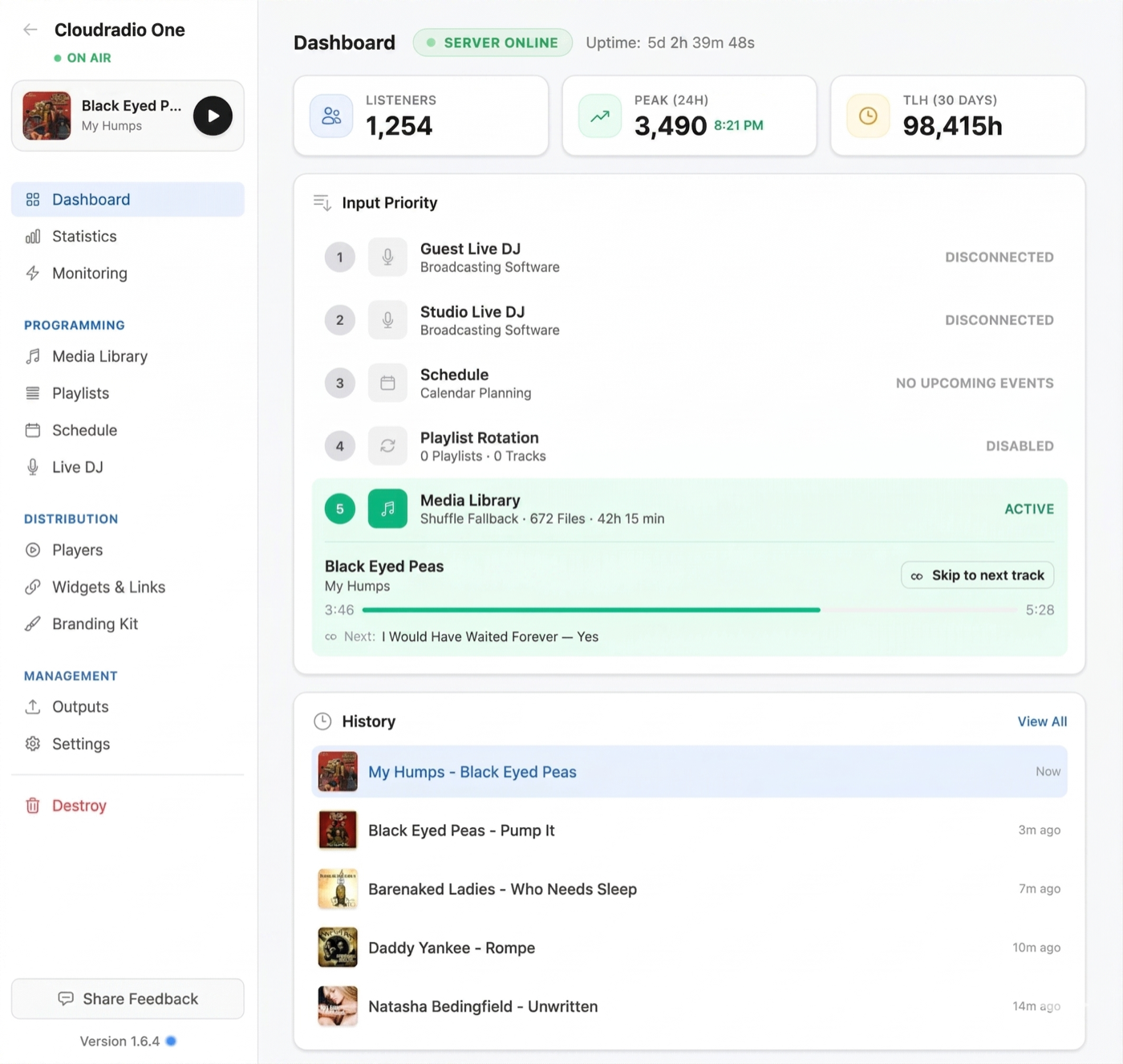Open the Outputs upload icon
The width and height of the screenshot is (1123, 1064).
(33, 706)
